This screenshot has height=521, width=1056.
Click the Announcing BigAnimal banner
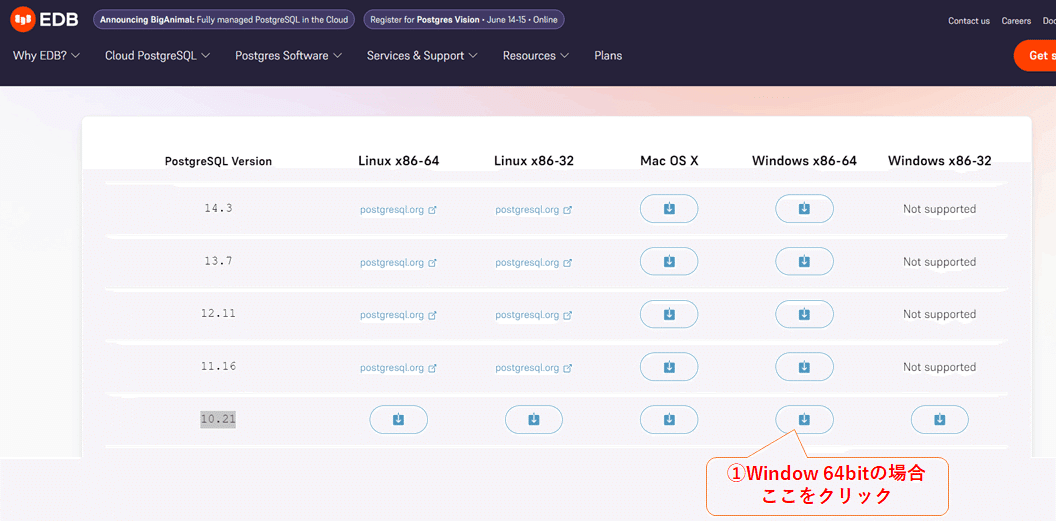click(224, 20)
